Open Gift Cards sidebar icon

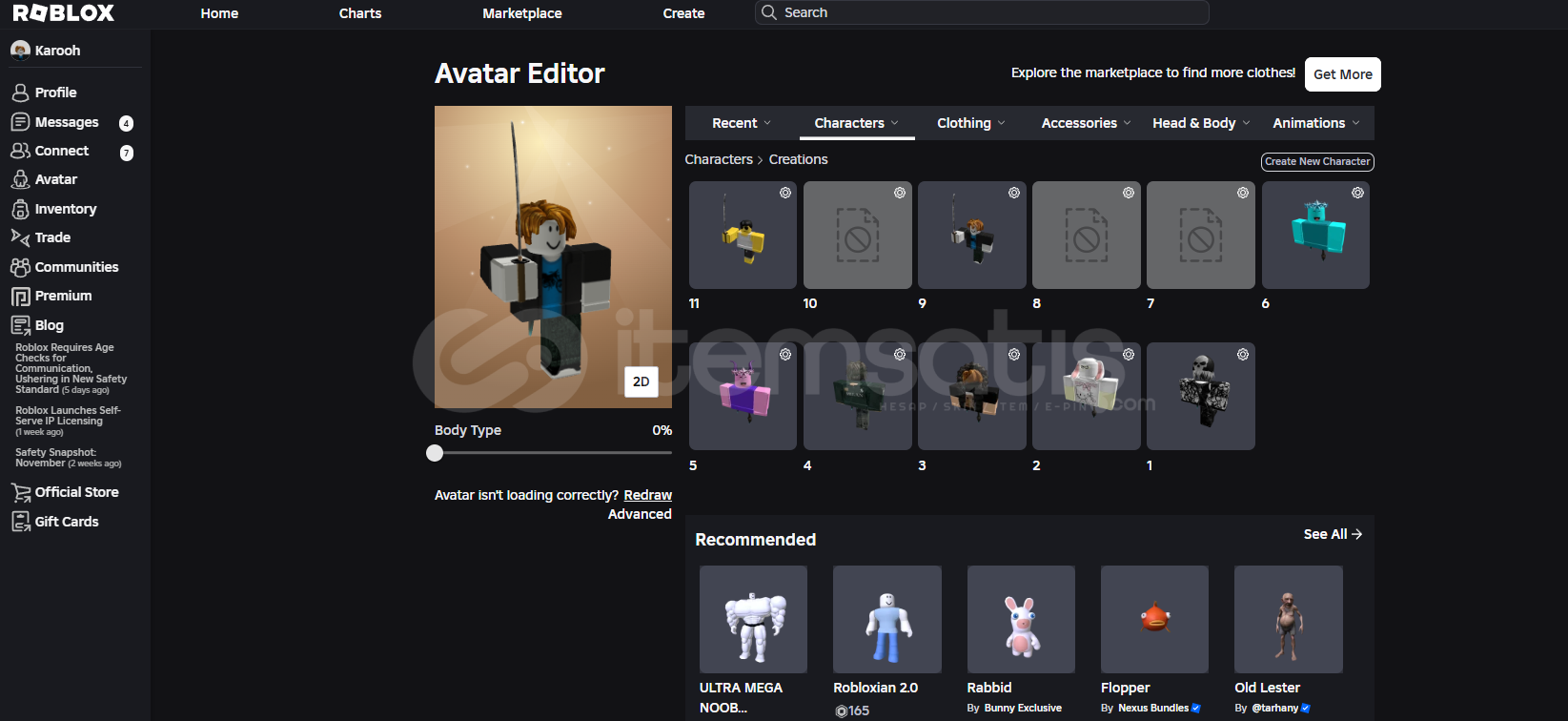click(x=20, y=522)
